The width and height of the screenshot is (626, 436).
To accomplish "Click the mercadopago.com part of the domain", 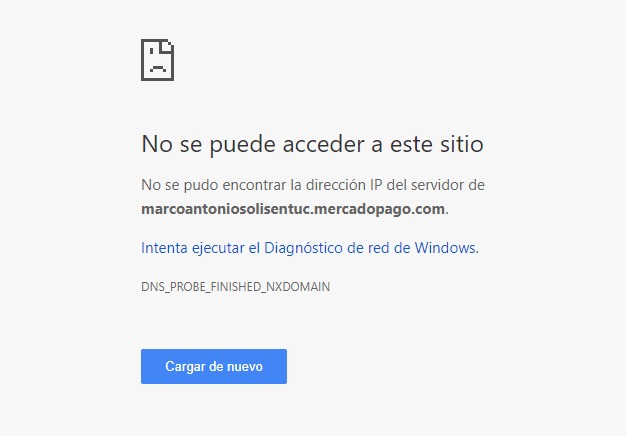I will click(x=380, y=209).
